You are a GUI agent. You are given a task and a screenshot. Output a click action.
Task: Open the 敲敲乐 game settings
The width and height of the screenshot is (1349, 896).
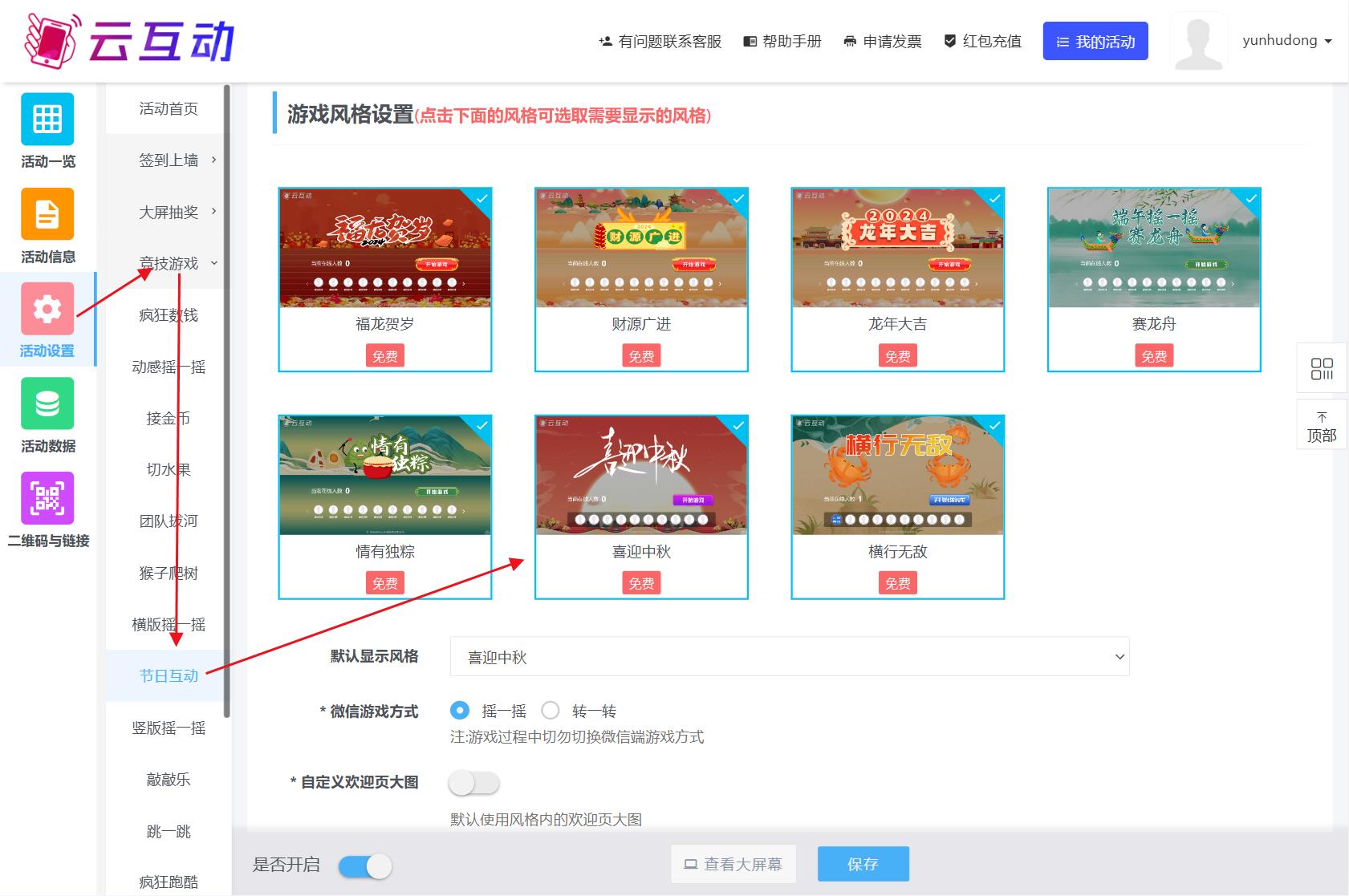(x=169, y=779)
